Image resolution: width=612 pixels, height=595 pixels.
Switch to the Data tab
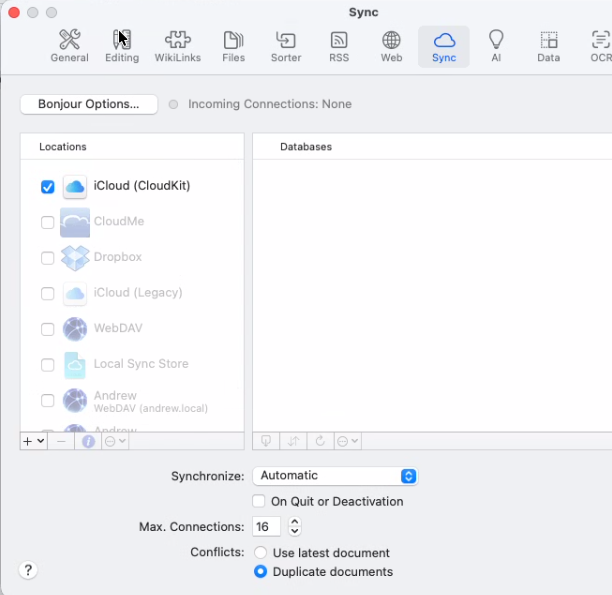pos(548,46)
